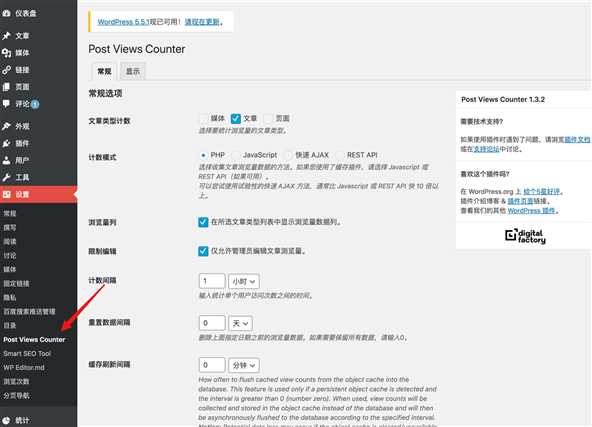592x427 pixels.
Task: Click the paintbrush icon beside 外观
Action: point(6,126)
